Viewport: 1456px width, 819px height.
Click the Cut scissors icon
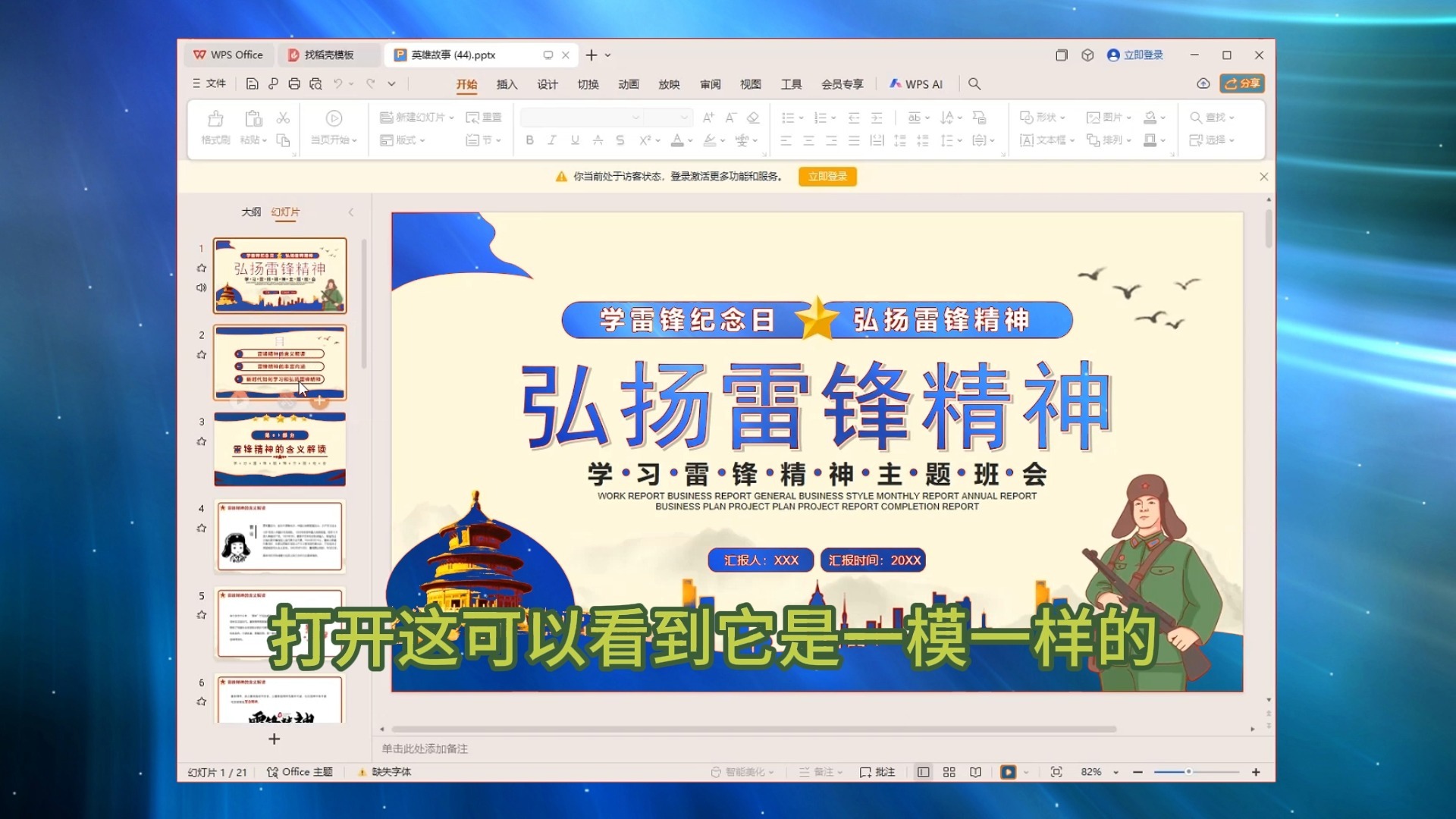283,118
